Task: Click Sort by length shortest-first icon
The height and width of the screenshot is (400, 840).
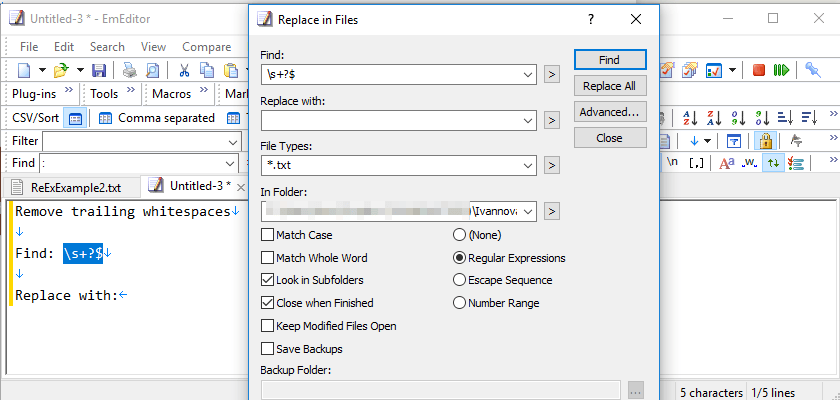Action: point(785,117)
